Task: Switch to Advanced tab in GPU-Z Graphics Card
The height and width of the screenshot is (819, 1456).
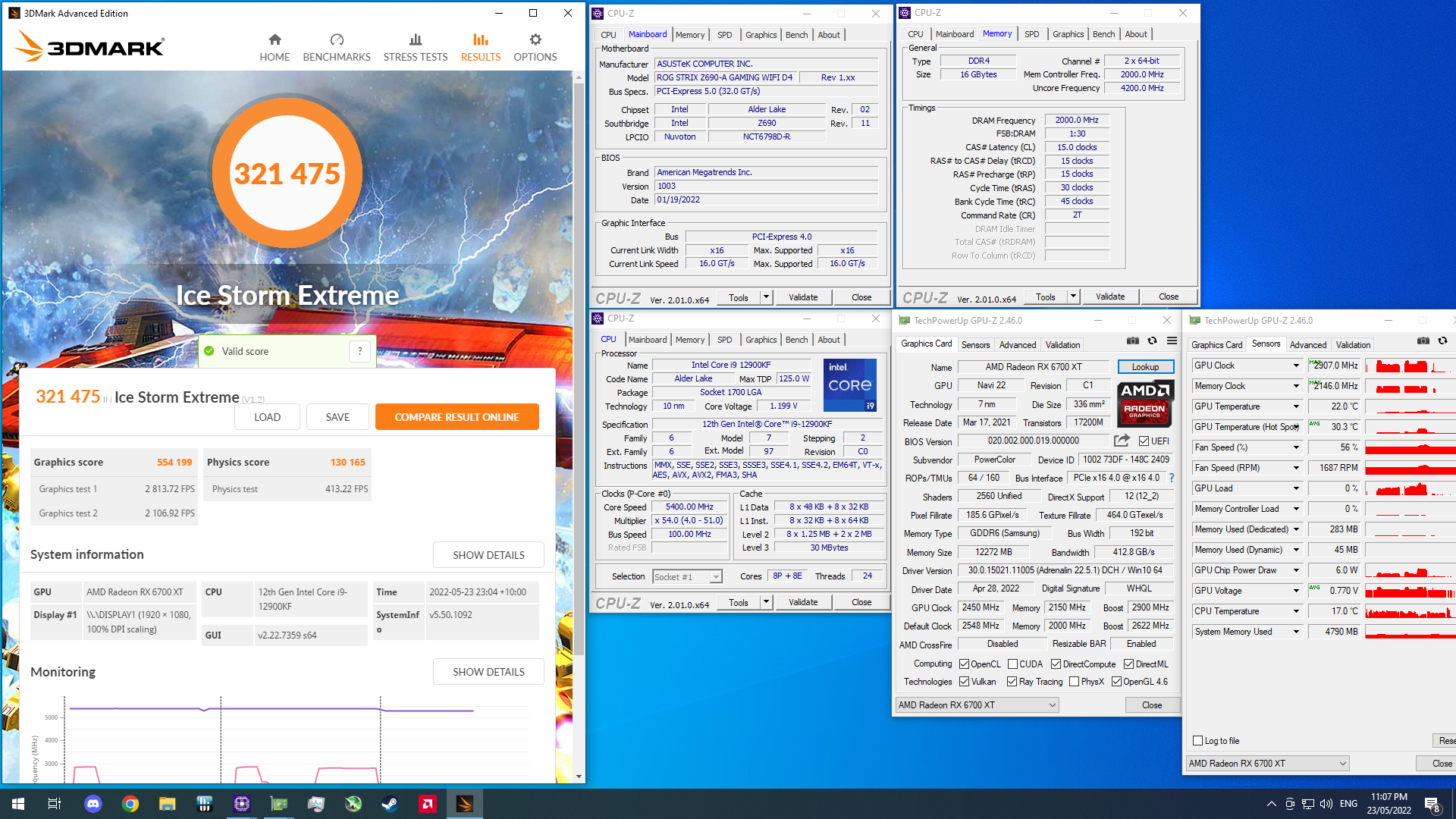Action: tap(1017, 345)
